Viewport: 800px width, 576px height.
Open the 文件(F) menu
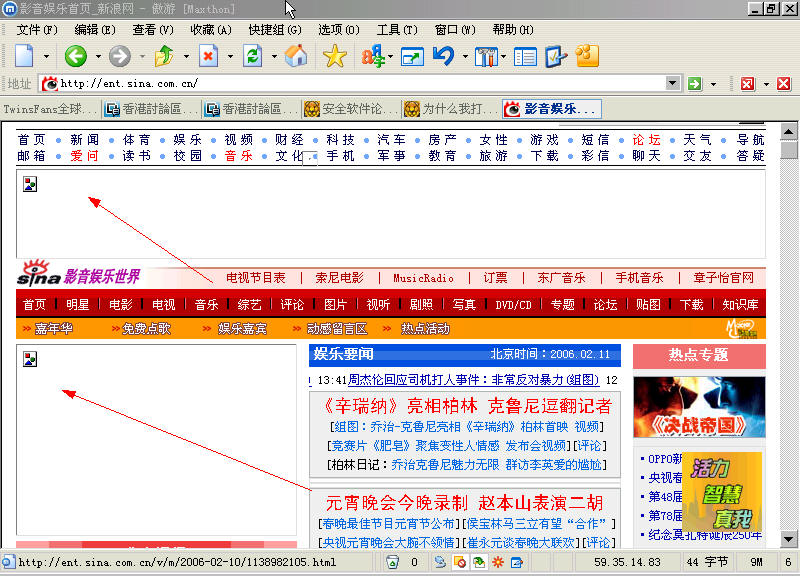[37, 30]
